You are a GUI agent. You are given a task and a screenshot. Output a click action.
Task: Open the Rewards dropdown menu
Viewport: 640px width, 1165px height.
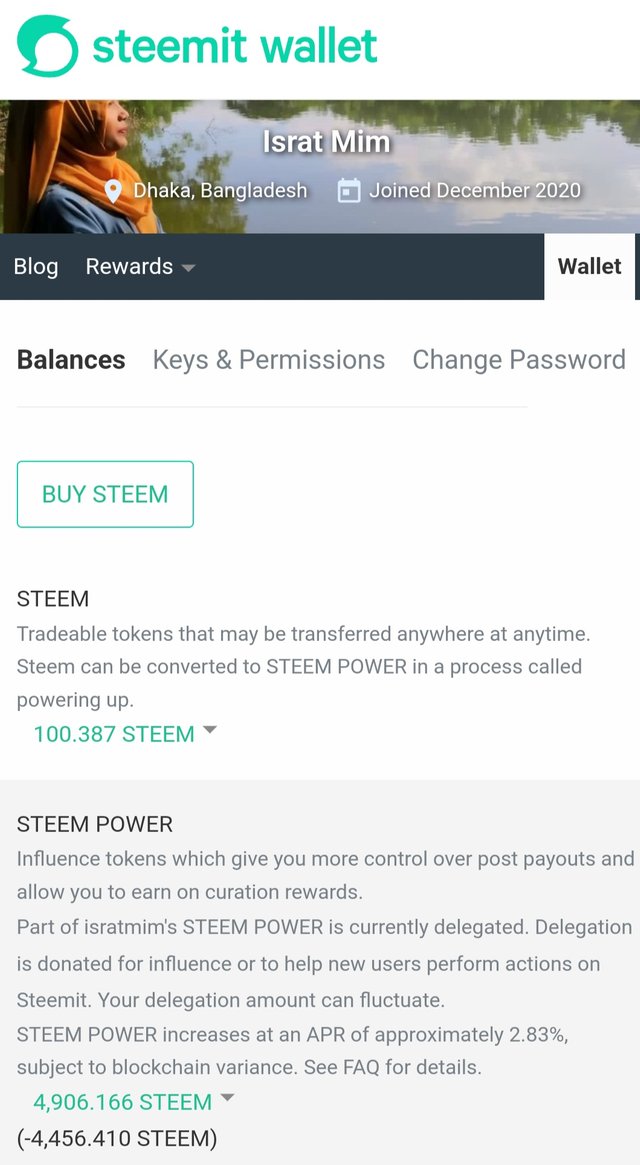click(x=140, y=267)
